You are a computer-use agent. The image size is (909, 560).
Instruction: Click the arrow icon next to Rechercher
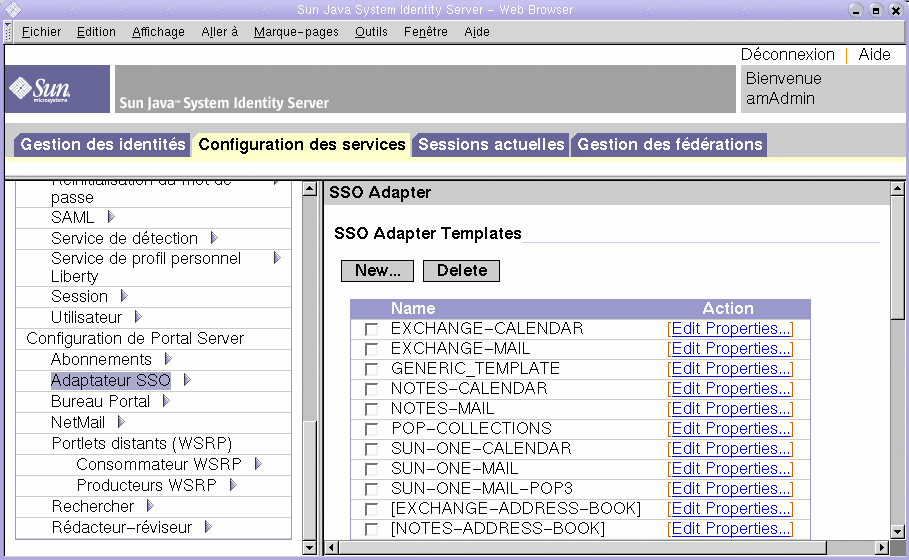pos(150,506)
